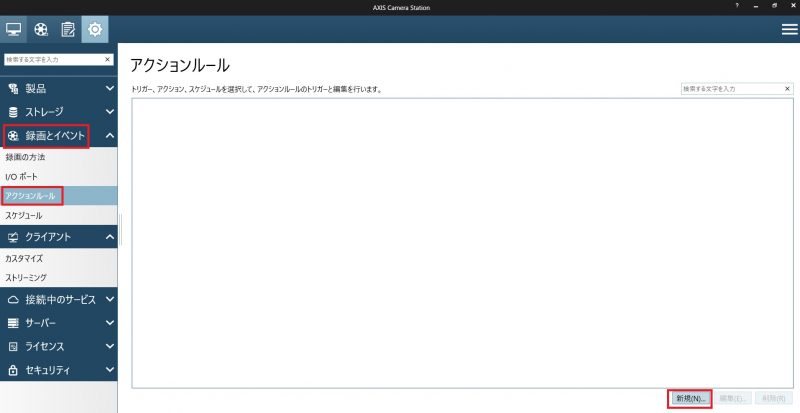The width and height of the screenshot is (800, 413).
Task: Click the ライセンス license icon
Action: tap(13, 347)
